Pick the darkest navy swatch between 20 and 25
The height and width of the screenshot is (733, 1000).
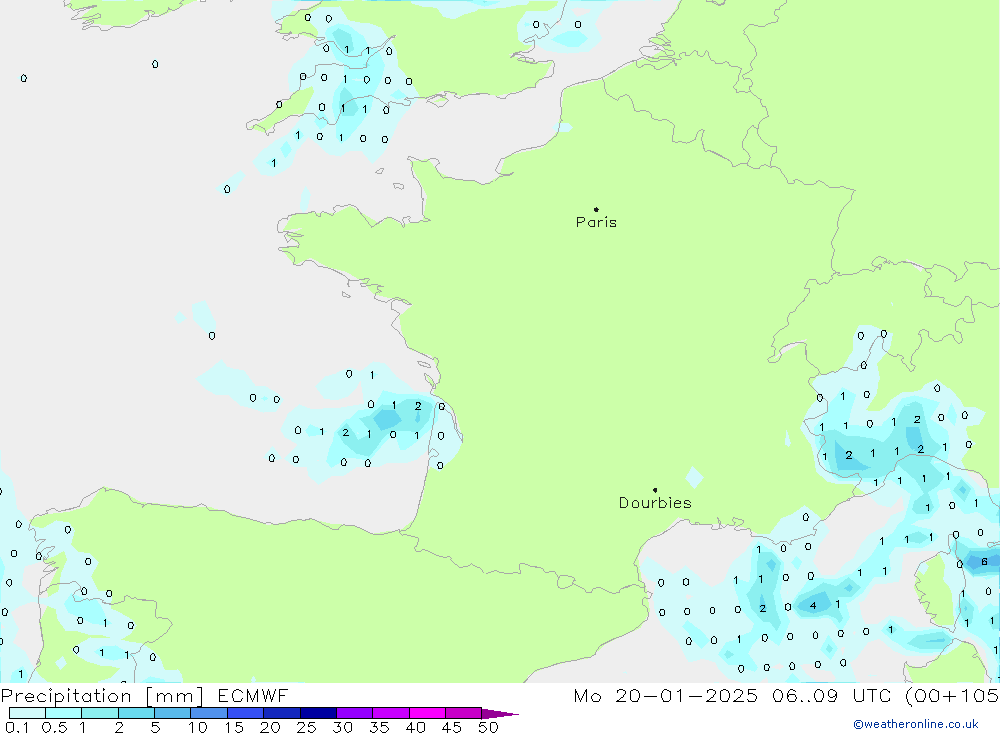pos(281,713)
